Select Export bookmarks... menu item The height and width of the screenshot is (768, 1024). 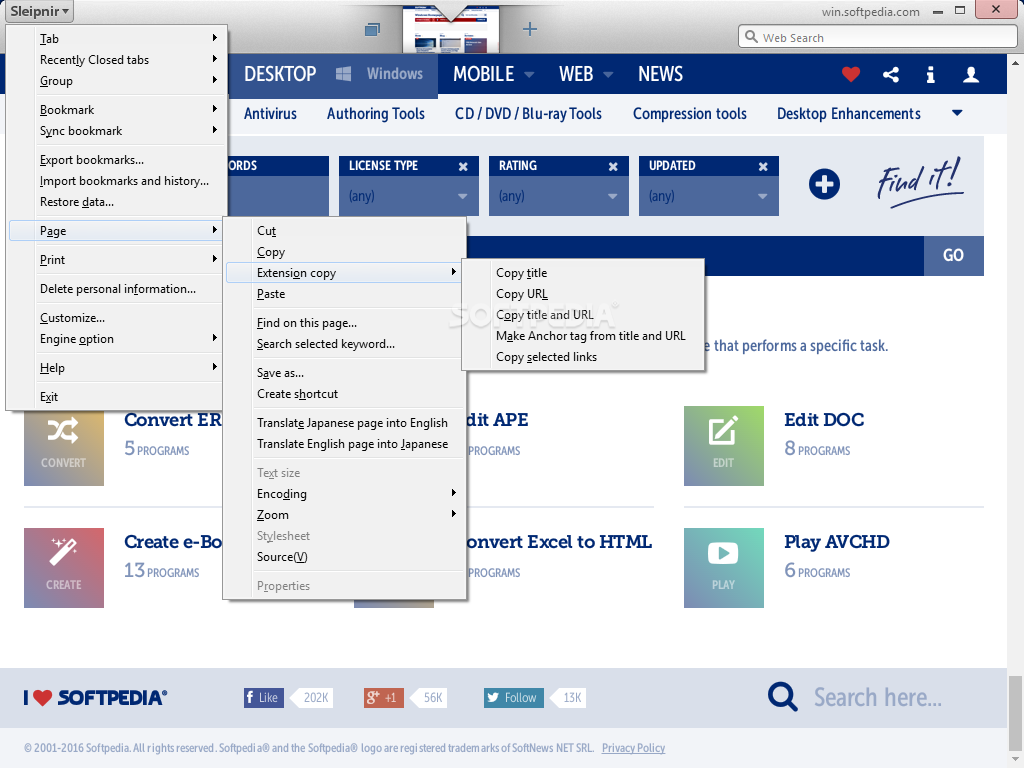pyautogui.click(x=116, y=160)
